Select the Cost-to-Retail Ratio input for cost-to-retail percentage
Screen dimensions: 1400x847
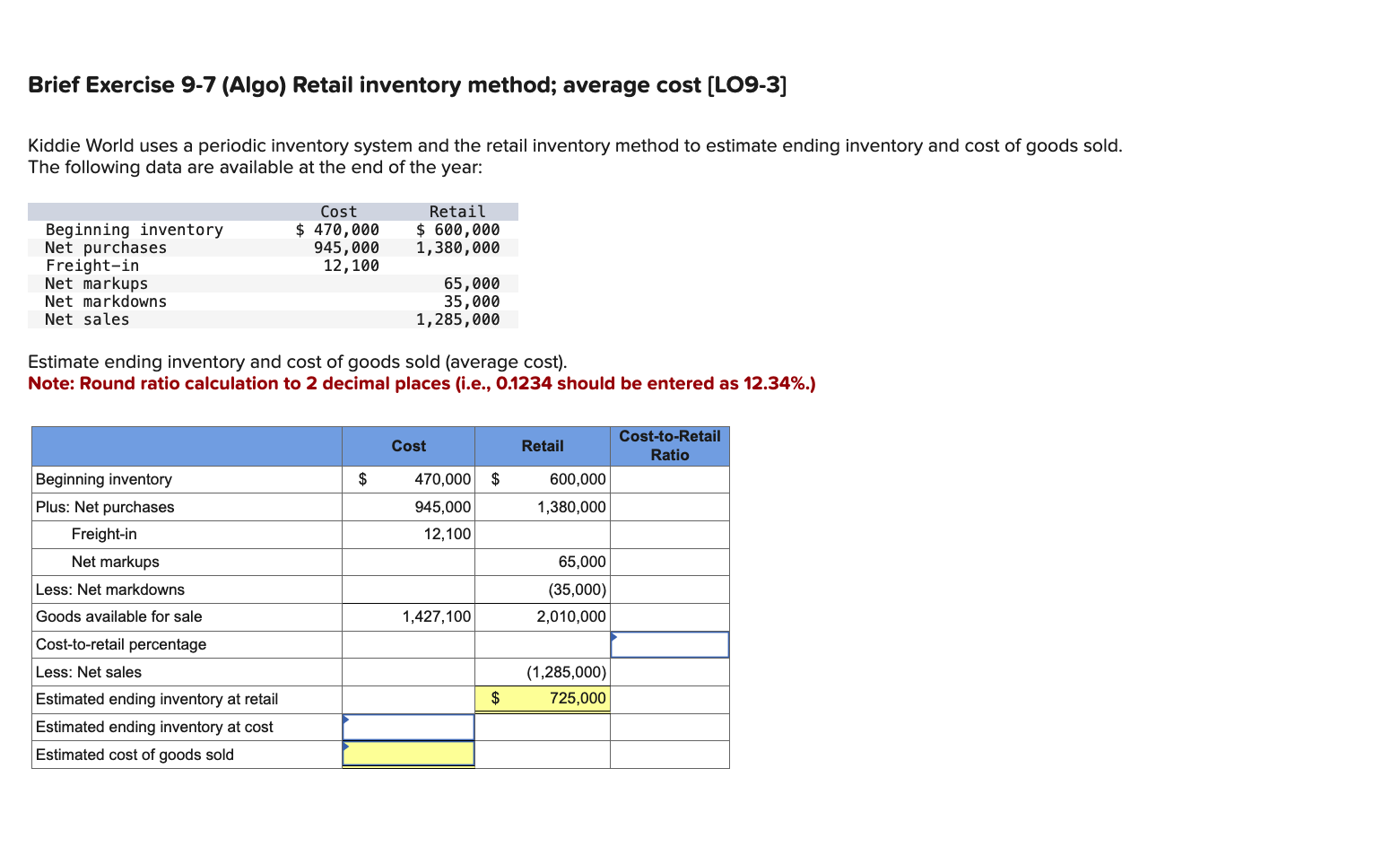tap(670, 644)
